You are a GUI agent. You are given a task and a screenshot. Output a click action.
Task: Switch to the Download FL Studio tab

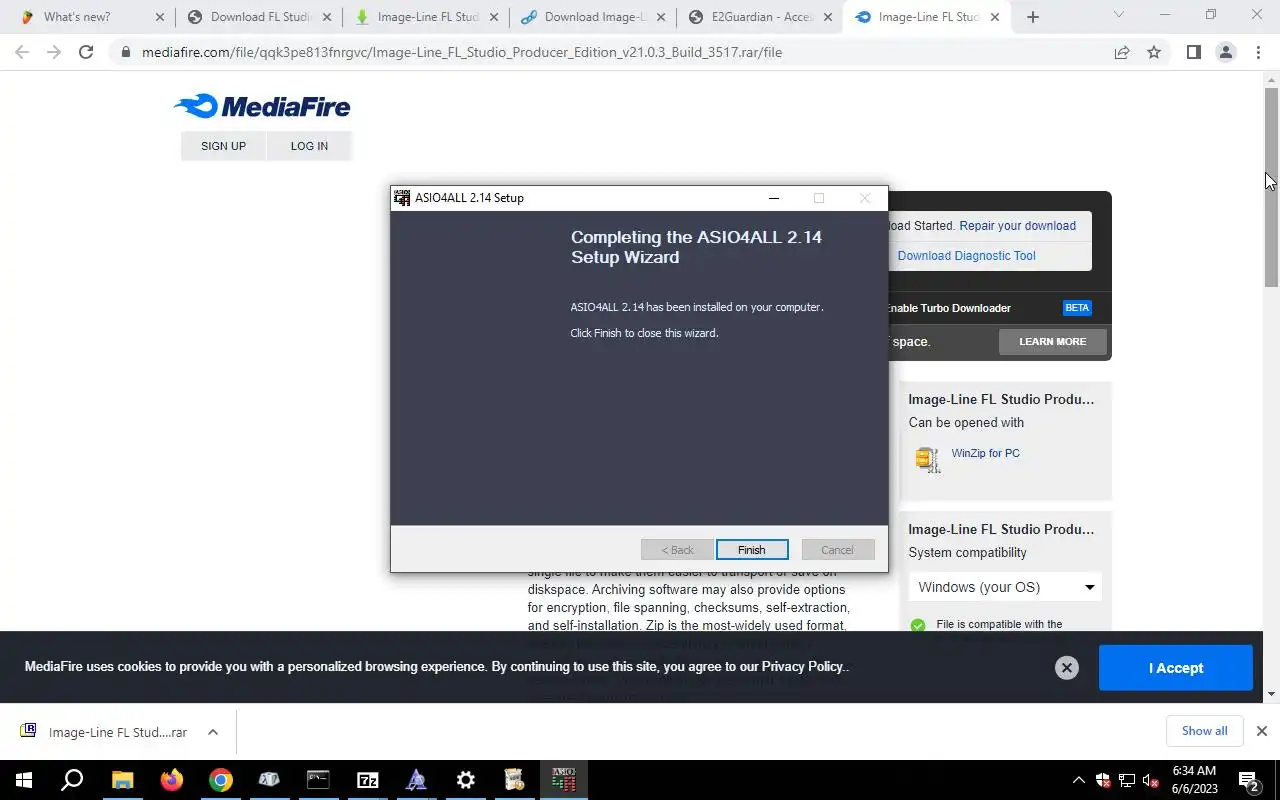click(x=258, y=17)
